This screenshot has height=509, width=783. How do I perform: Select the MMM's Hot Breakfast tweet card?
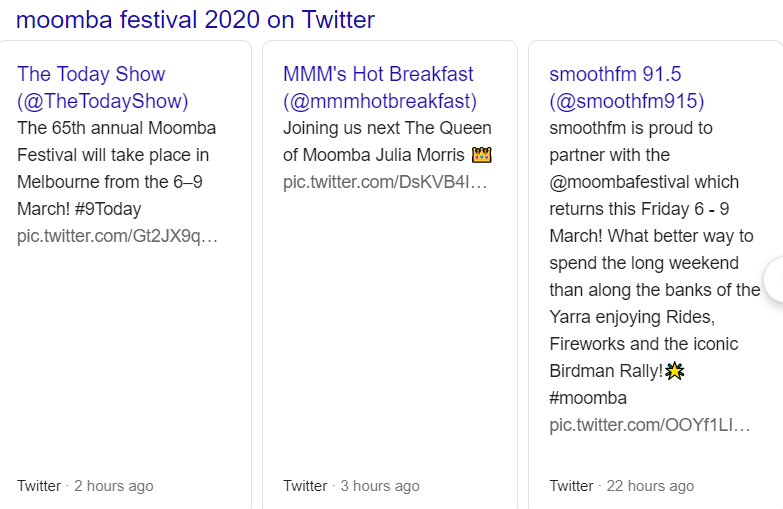click(x=390, y=275)
